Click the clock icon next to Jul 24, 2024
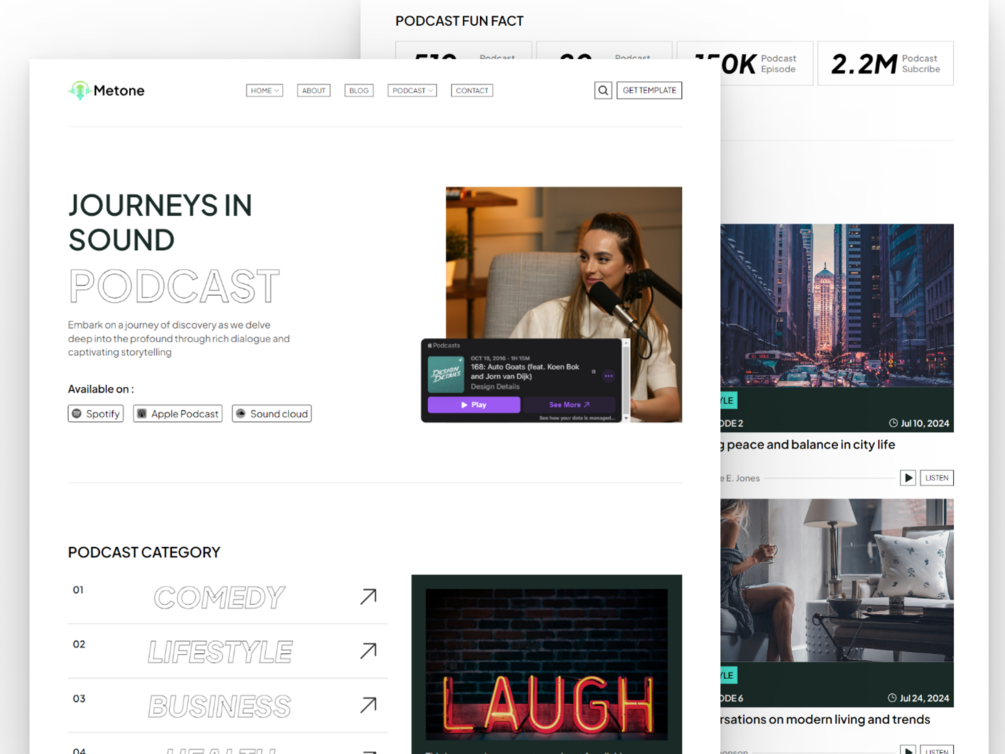 pos(892,698)
